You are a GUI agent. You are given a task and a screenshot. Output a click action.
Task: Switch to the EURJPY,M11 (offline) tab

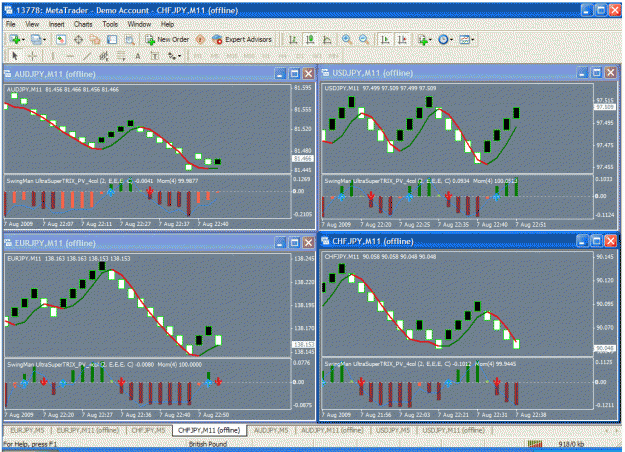(x=88, y=430)
